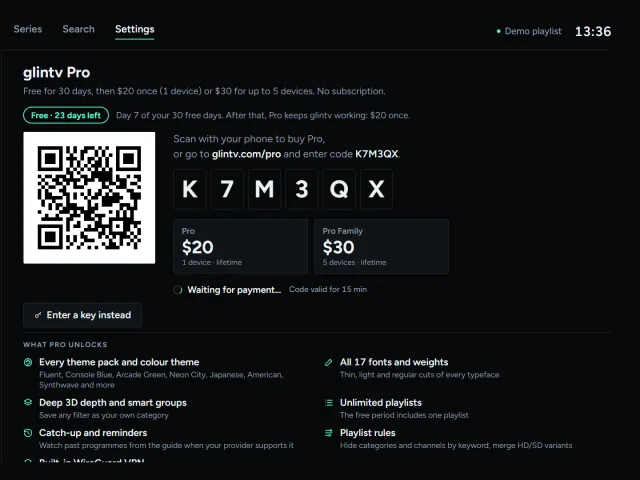The height and width of the screenshot is (480, 640).
Task: Click the Waiting for payment spinner
Action: point(178,290)
